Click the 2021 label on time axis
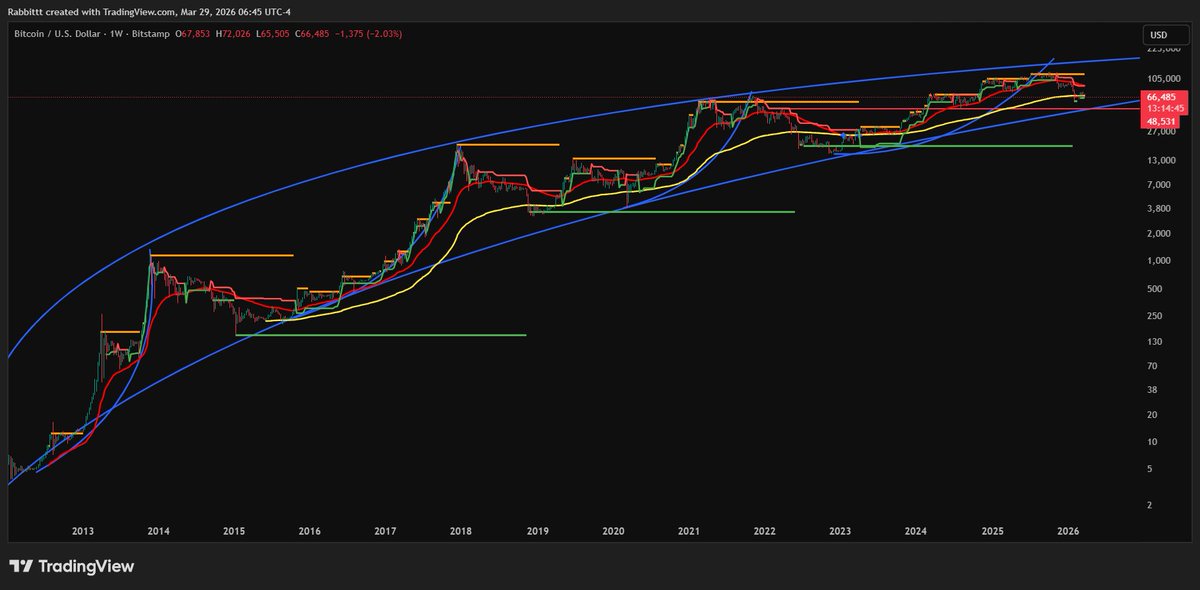The height and width of the screenshot is (590, 1200). point(689,531)
